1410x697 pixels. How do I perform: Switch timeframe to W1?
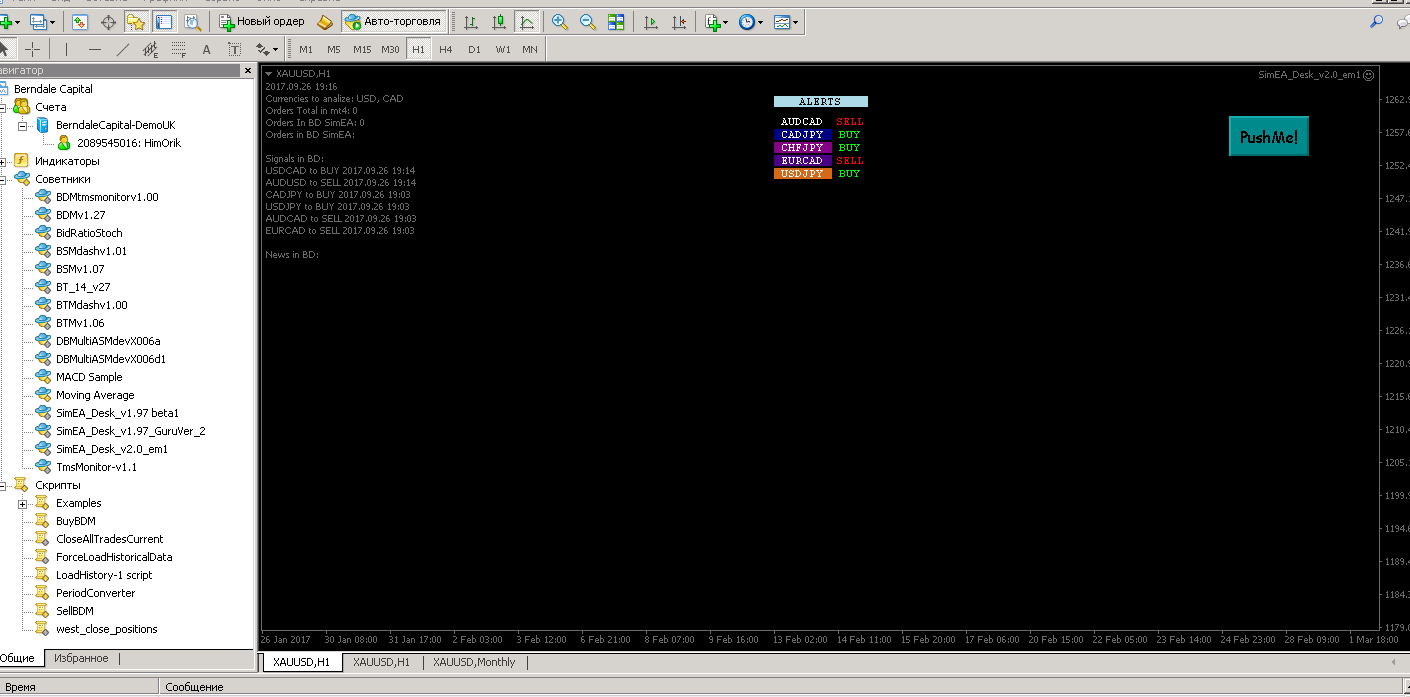click(x=502, y=49)
